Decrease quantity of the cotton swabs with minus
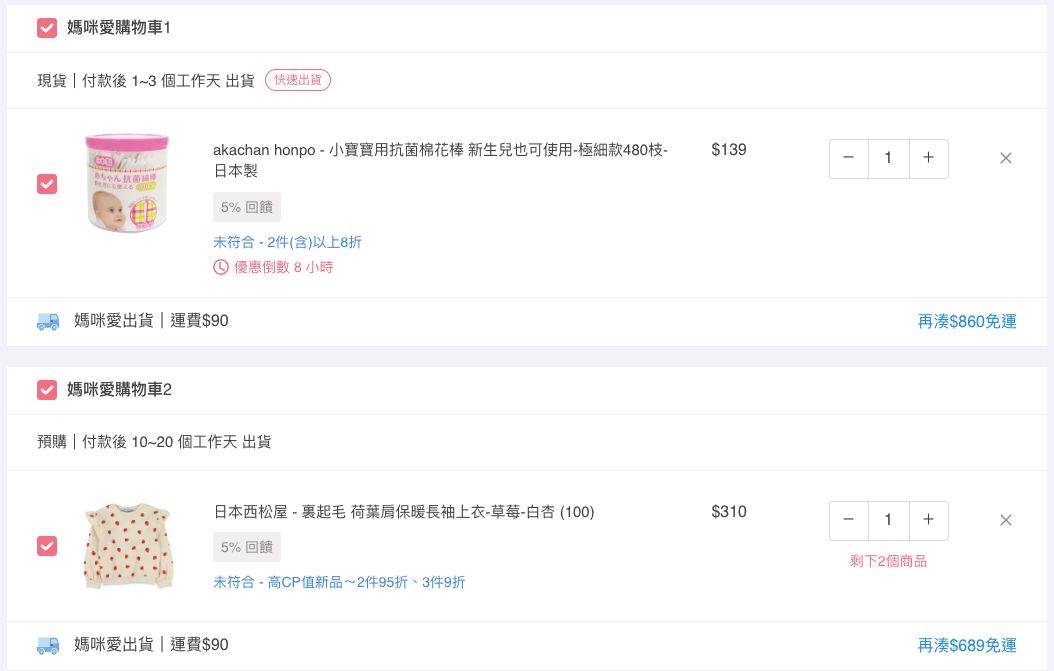 849,158
